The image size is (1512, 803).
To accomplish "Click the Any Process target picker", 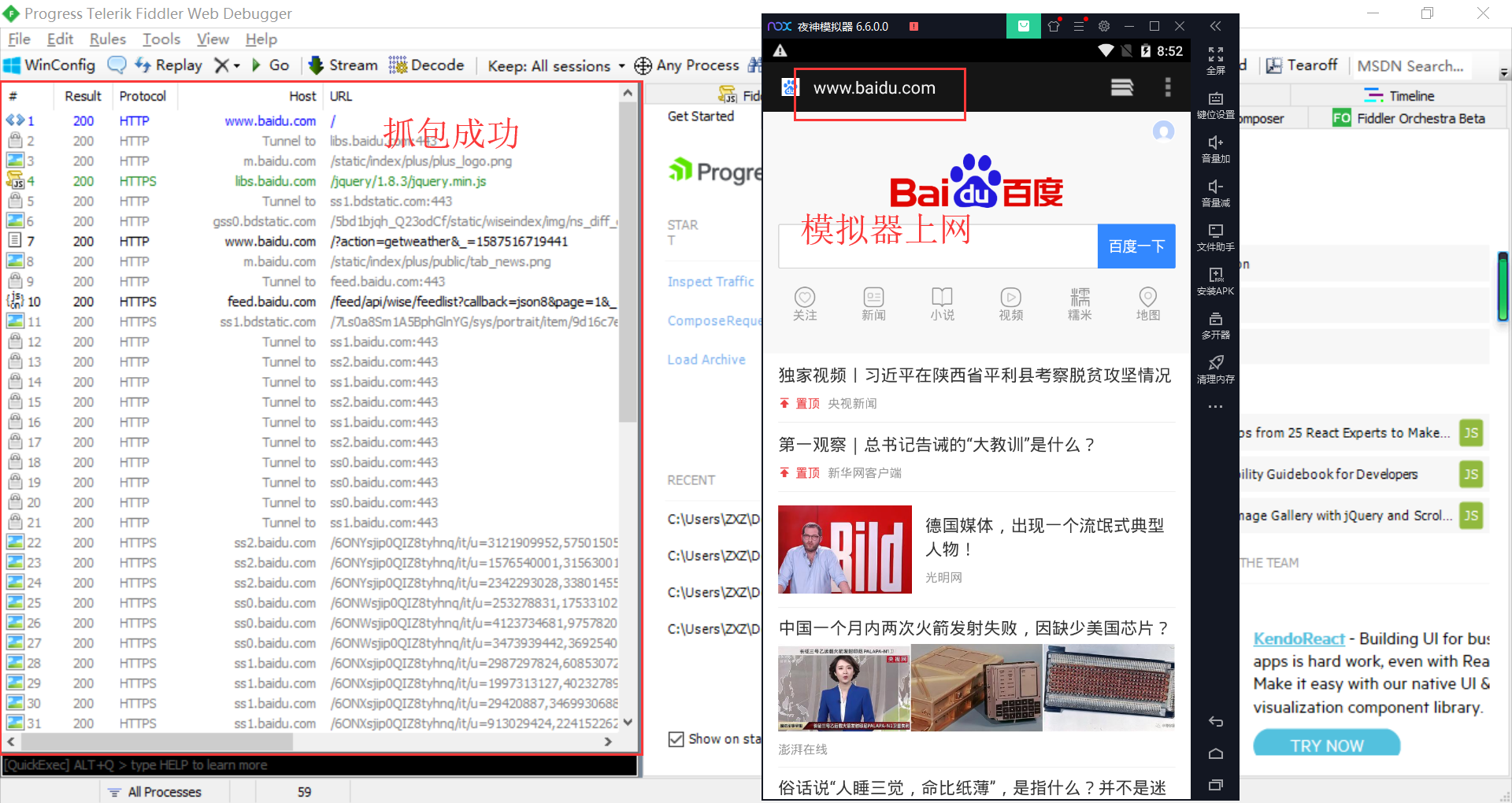I will pyautogui.click(x=687, y=65).
